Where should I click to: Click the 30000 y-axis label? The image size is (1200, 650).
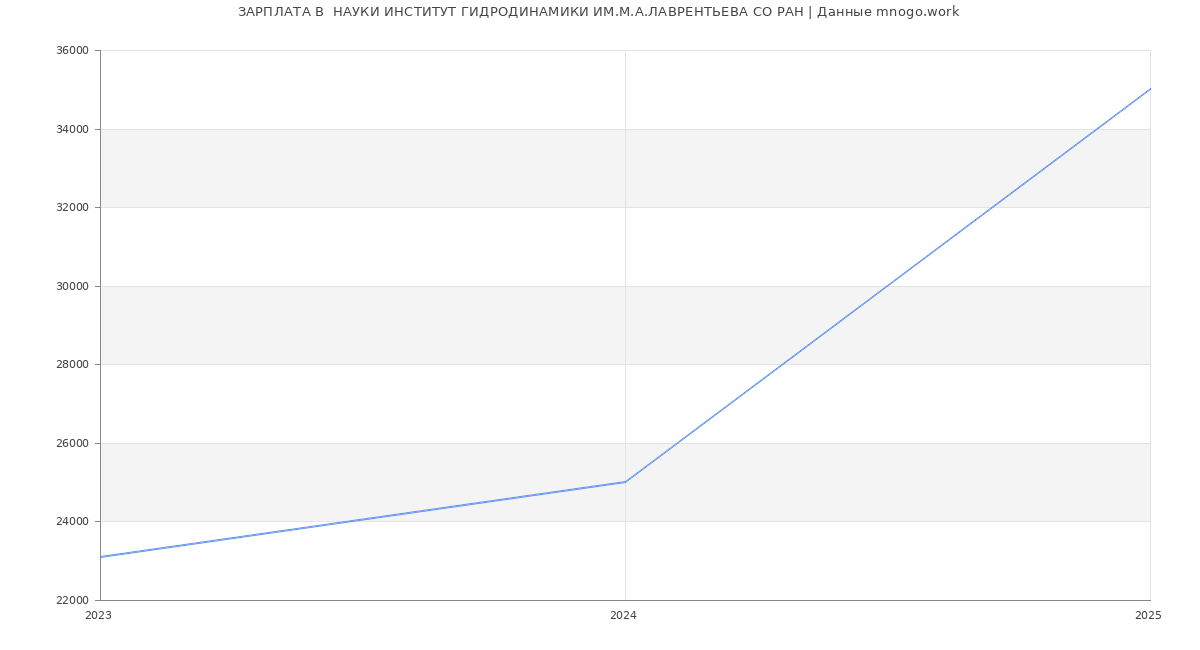tap(73, 286)
